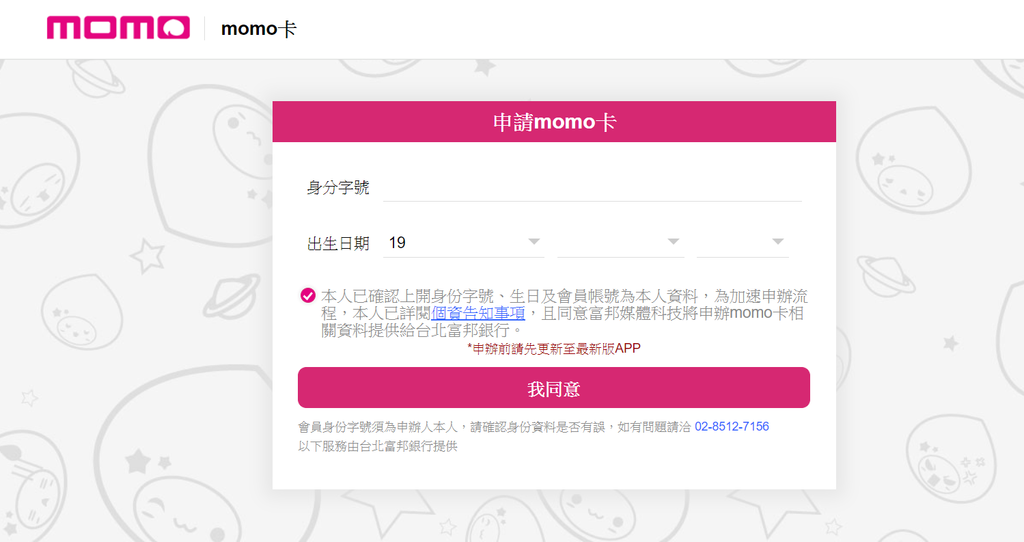Click the 以下服務由台北富邦銀行提供 footer text
Image resolution: width=1024 pixels, height=542 pixels.
(x=377, y=447)
